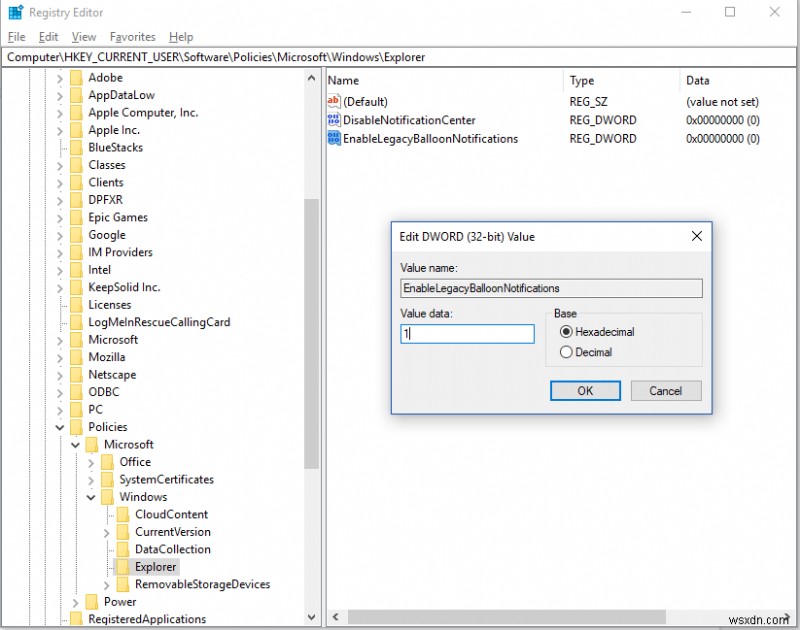This screenshot has height=630, width=800.
Task: Open the Edit menu
Action: tap(48, 37)
